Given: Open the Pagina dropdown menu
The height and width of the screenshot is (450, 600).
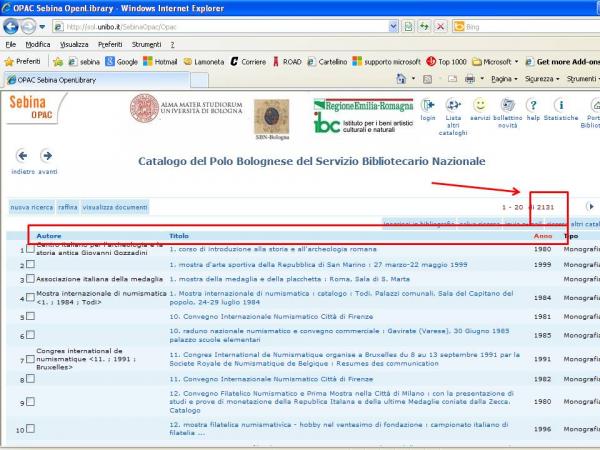Looking at the screenshot, I should pos(504,79).
